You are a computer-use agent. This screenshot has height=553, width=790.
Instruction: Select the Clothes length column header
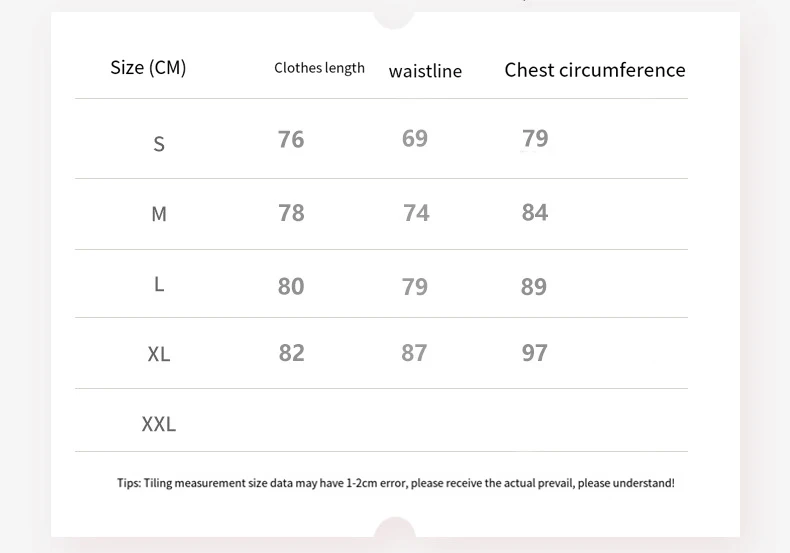pos(319,68)
